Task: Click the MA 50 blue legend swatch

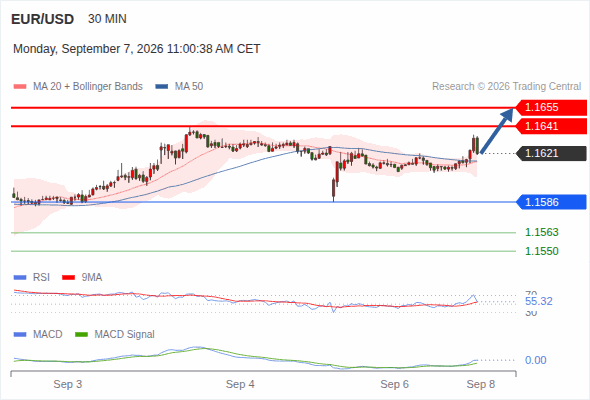Action: (x=162, y=87)
